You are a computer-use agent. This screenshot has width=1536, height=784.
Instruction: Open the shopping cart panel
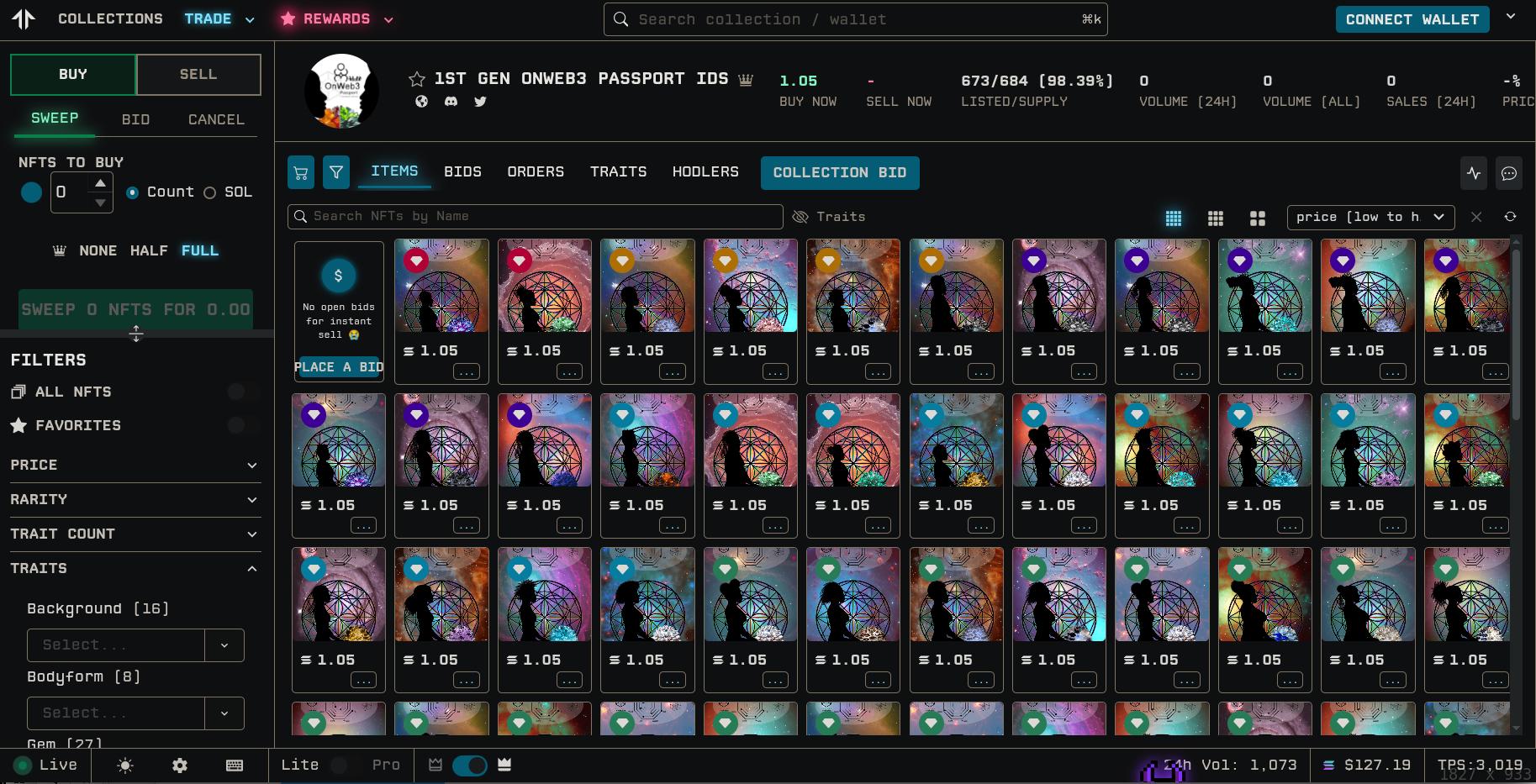click(x=301, y=172)
